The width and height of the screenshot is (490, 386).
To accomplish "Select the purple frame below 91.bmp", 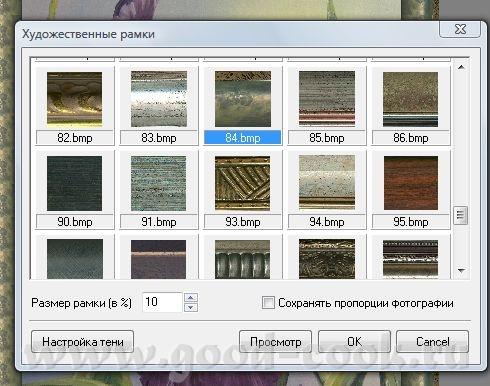I will click(x=159, y=259).
